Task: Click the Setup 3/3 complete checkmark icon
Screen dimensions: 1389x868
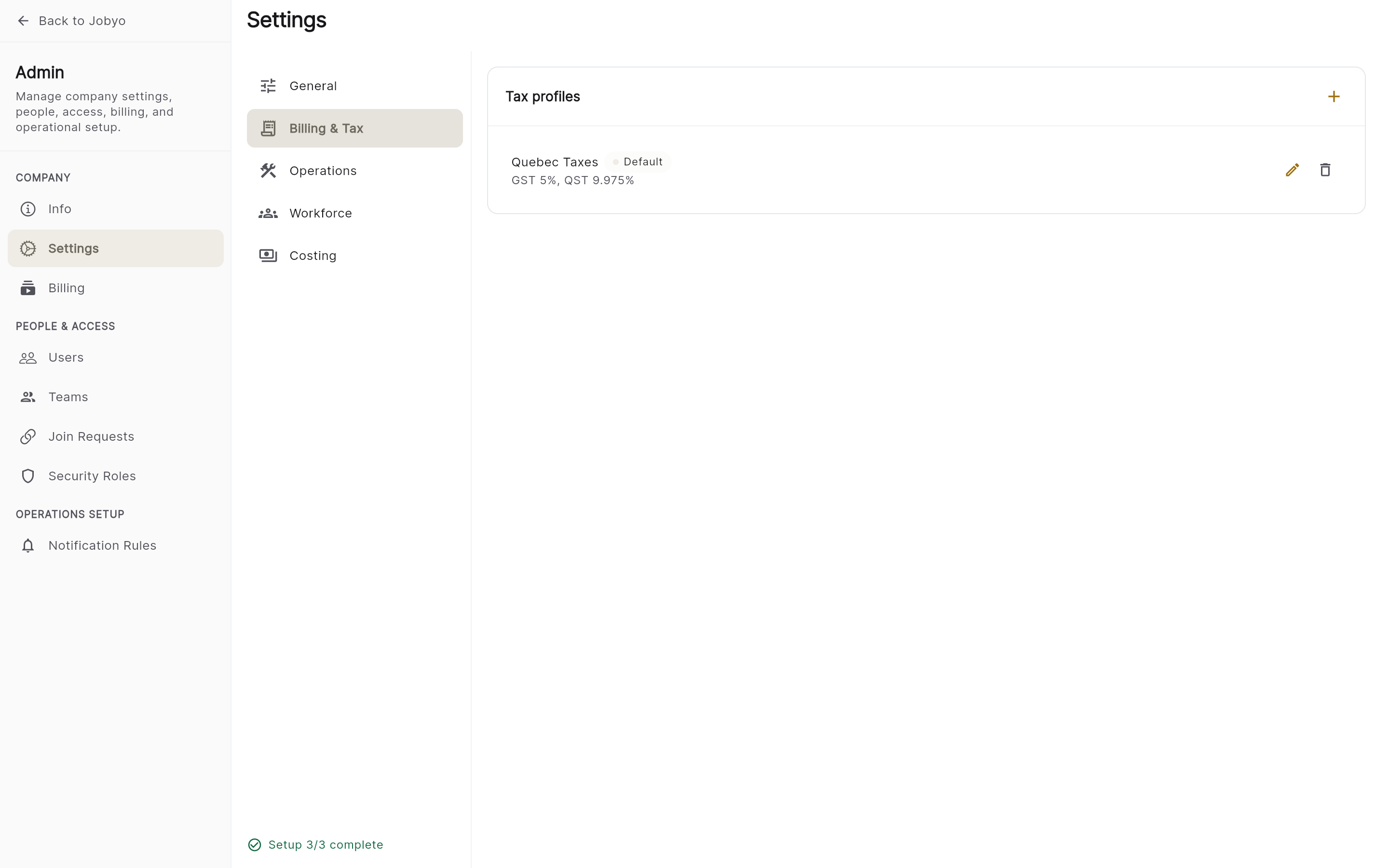Action: [254, 845]
